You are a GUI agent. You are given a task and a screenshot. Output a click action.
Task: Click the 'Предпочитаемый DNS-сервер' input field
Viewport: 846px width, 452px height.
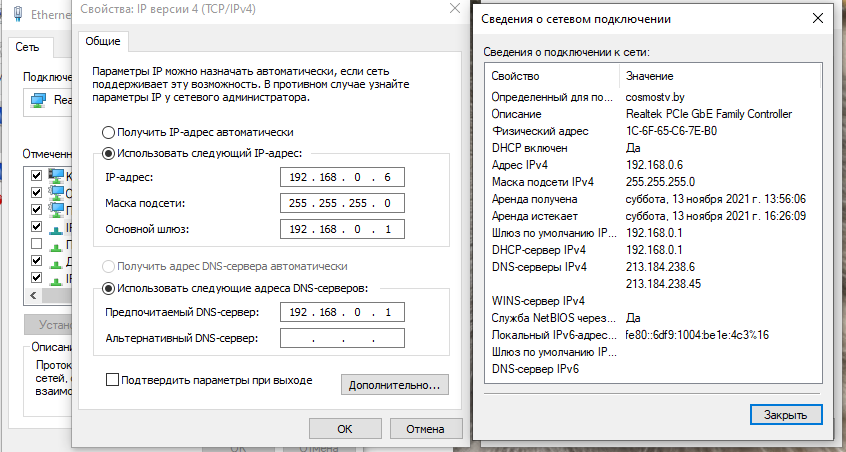tap(342, 312)
